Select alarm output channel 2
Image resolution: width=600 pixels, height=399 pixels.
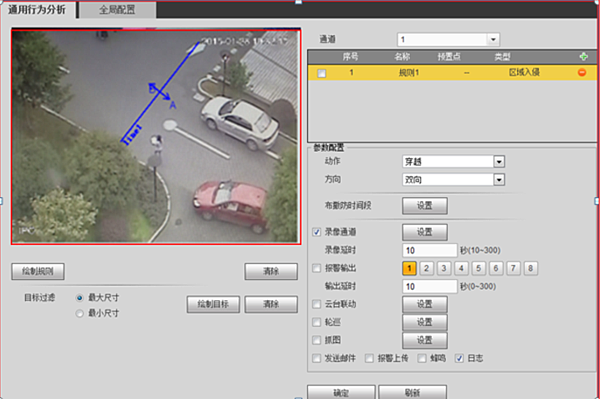tap(427, 268)
